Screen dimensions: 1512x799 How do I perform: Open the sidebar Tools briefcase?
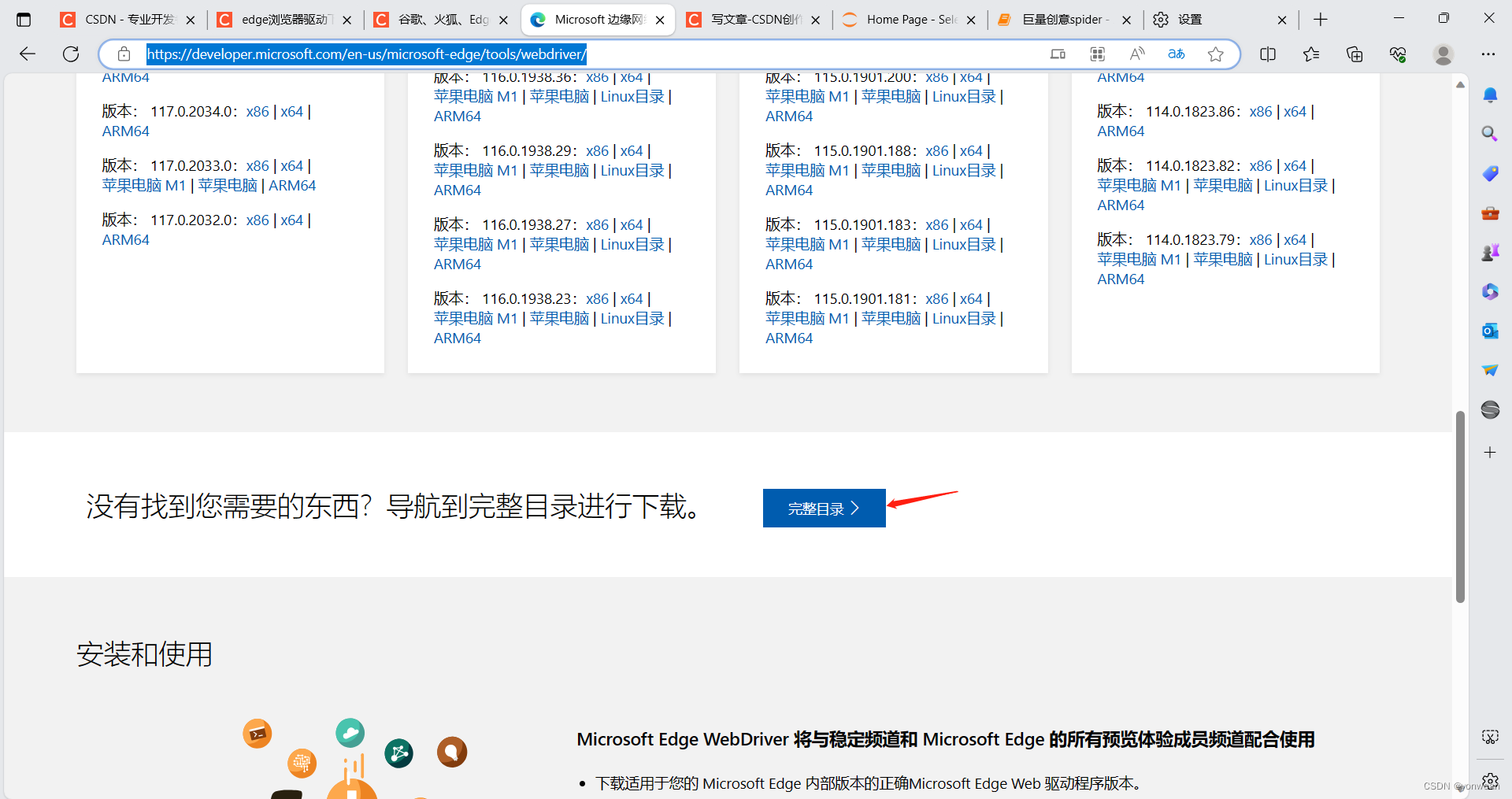1490,213
